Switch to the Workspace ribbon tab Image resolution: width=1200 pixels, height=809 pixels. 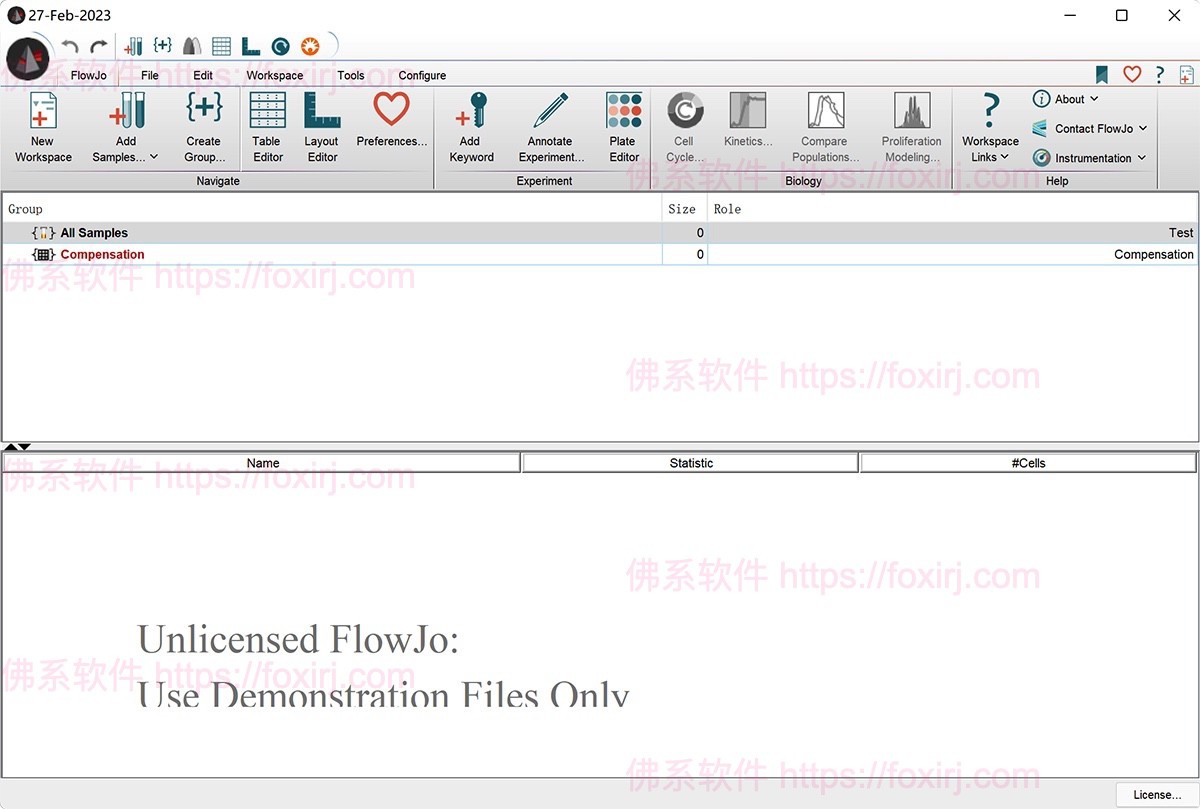tap(274, 75)
